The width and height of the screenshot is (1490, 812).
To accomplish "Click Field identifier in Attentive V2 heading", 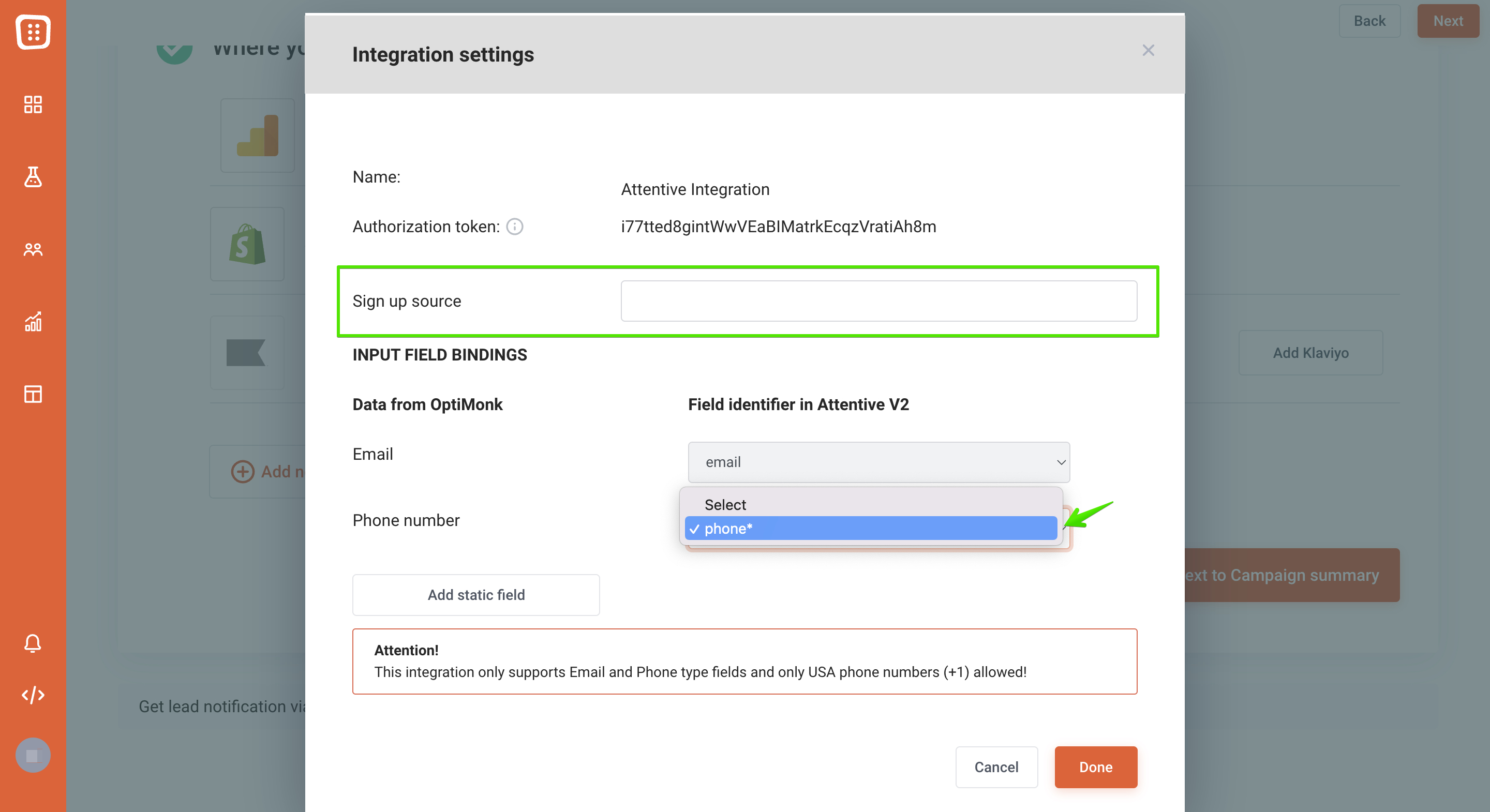I will click(x=798, y=404).
